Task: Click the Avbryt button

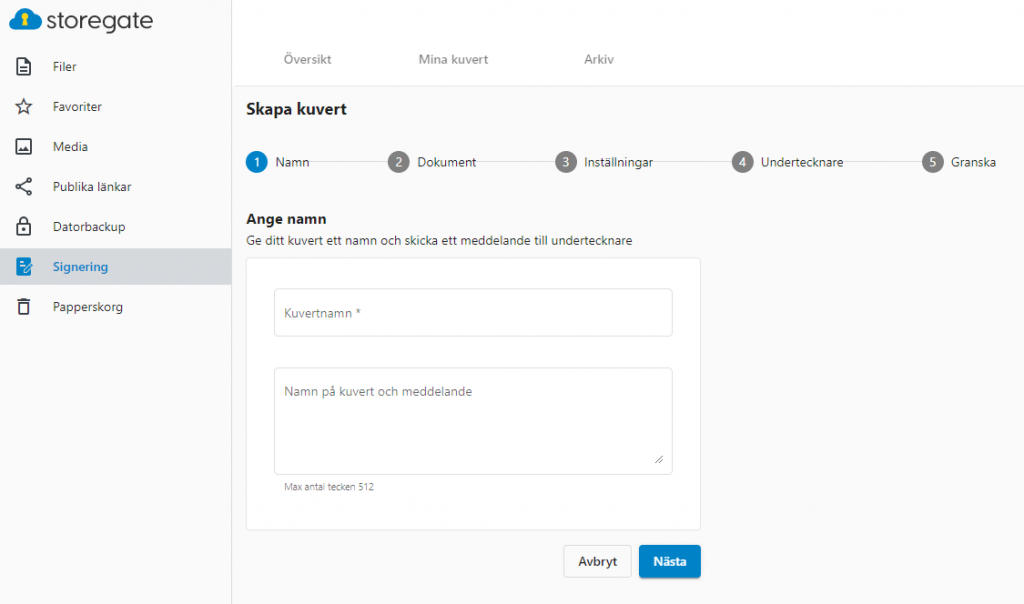Action: coord(598,562)
